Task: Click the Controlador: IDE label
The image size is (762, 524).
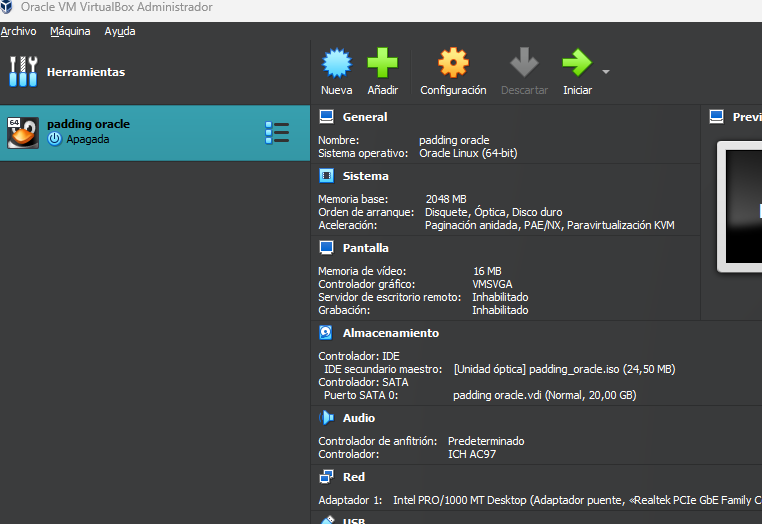Action: (359, 356)
